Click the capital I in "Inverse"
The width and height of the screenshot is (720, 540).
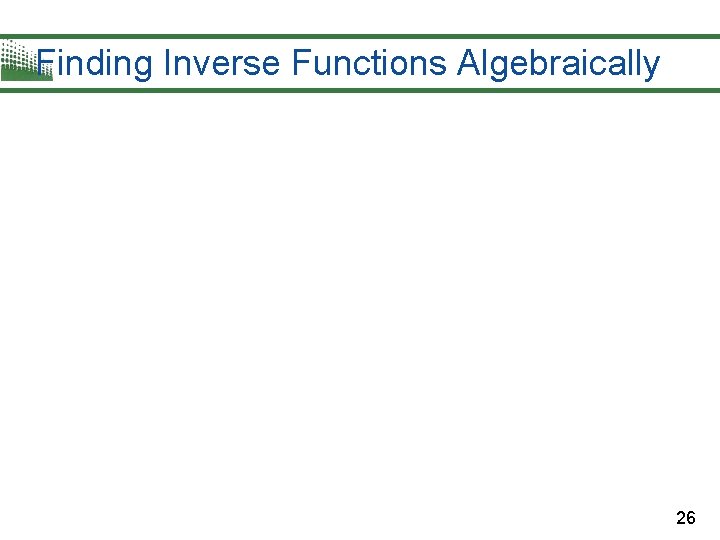[166, 64]
